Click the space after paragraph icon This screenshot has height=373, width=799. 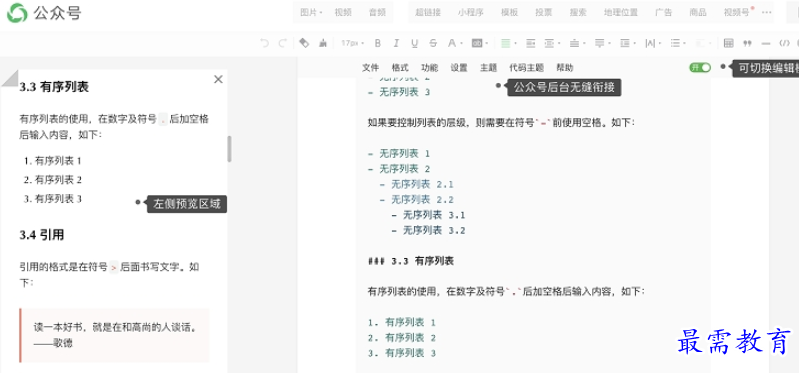600,43
